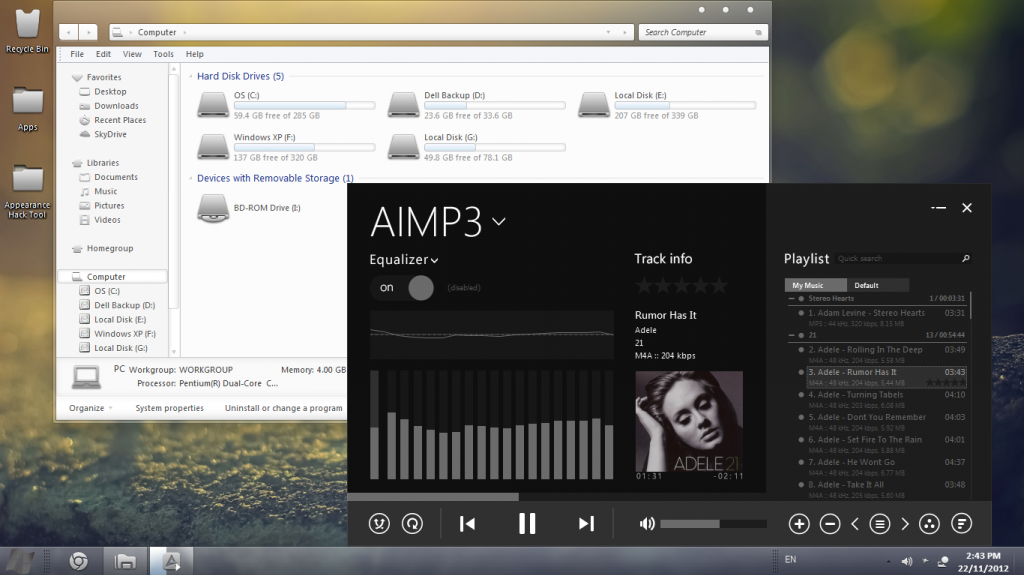Mute the AIMP3 speaker icon
Image resolution: width=1024 pixels, height=575 pixels.
click(x=647, y=523)
